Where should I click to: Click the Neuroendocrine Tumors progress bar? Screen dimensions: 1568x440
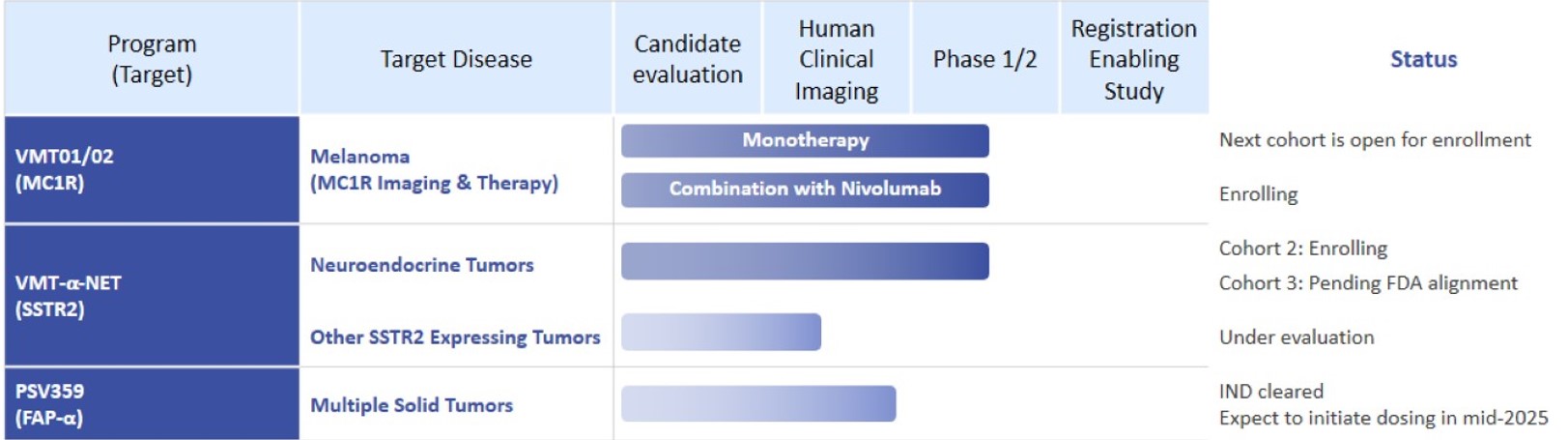click(805, 261)
